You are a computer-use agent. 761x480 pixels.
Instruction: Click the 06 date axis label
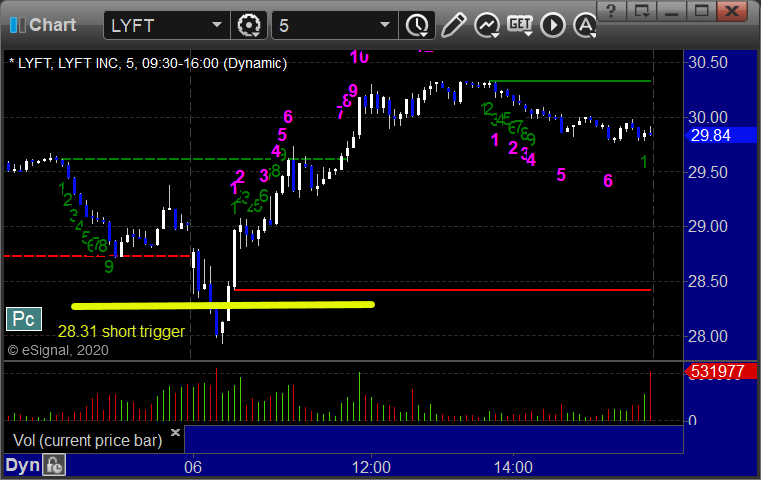[193, 467]
